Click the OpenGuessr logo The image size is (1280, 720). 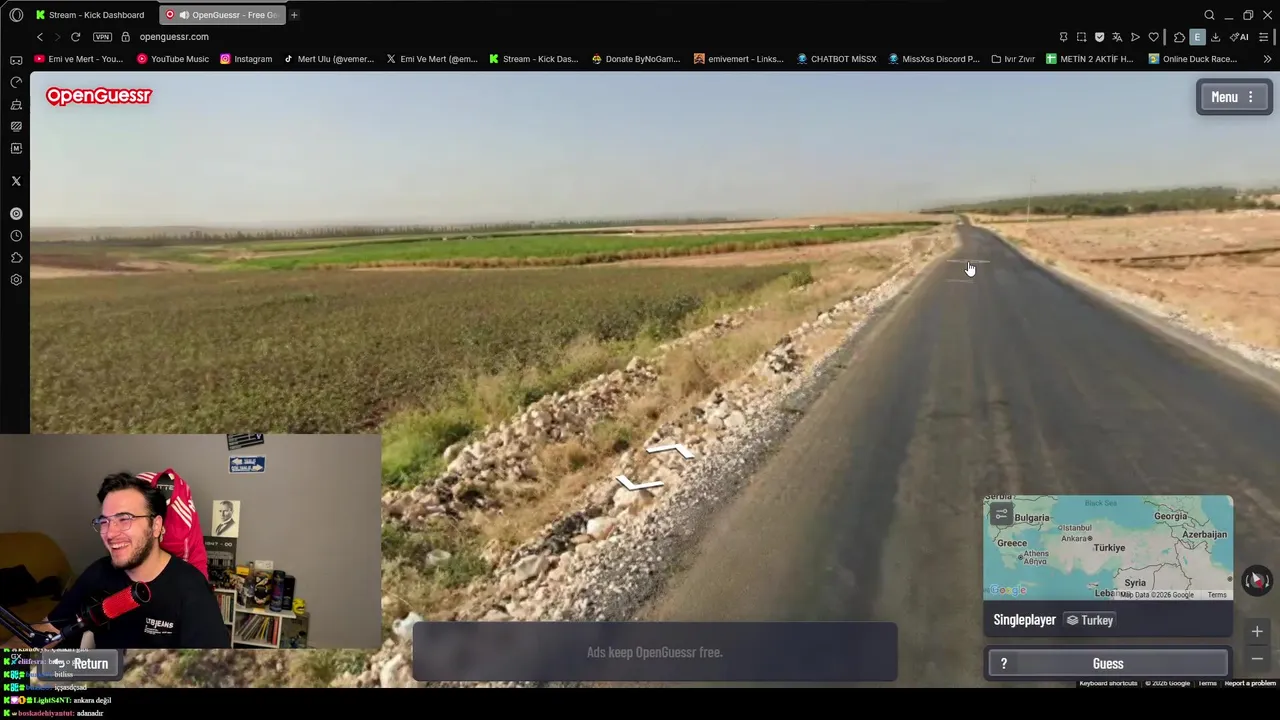pos(98,96)
